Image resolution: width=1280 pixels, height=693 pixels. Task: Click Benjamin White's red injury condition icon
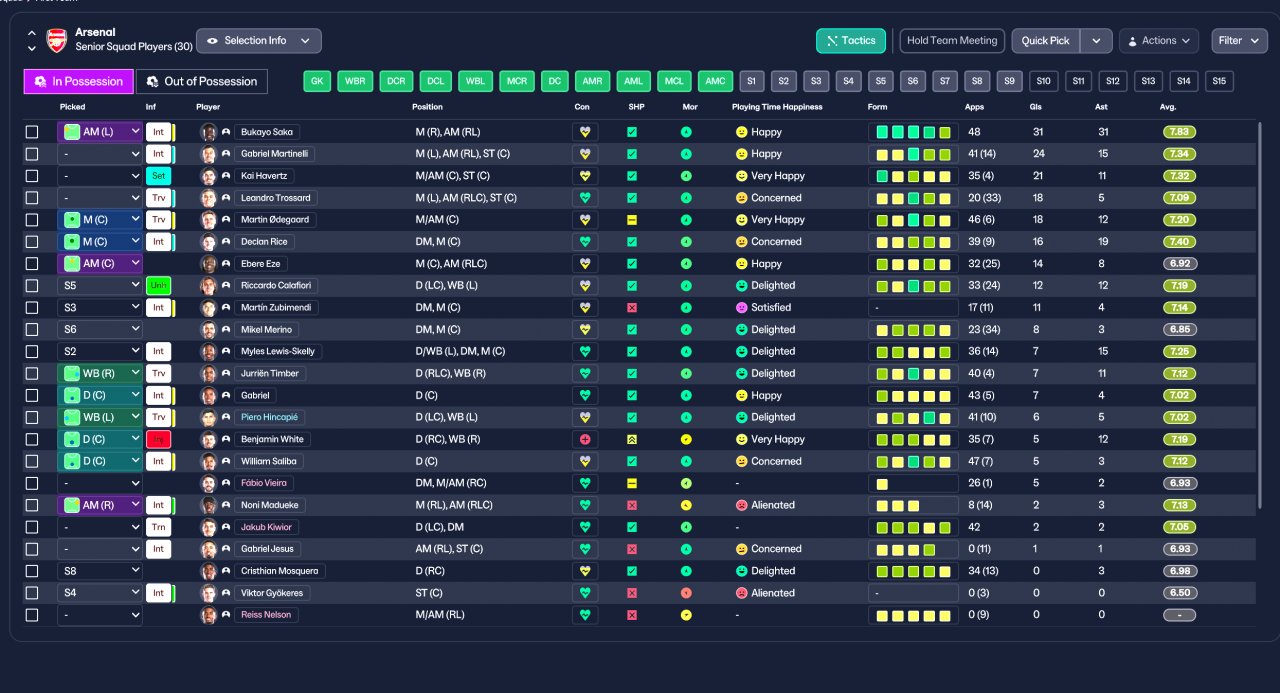pos(585,440)
